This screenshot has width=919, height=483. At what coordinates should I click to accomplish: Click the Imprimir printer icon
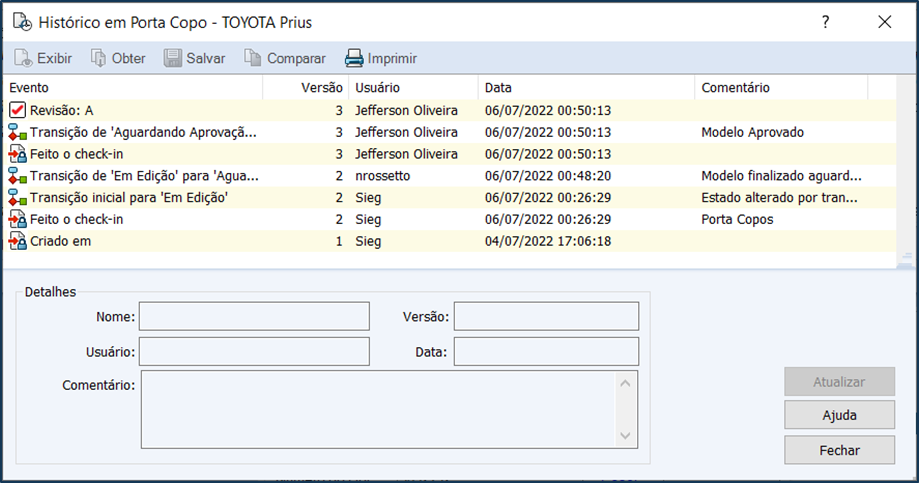[x=354, y=59]
